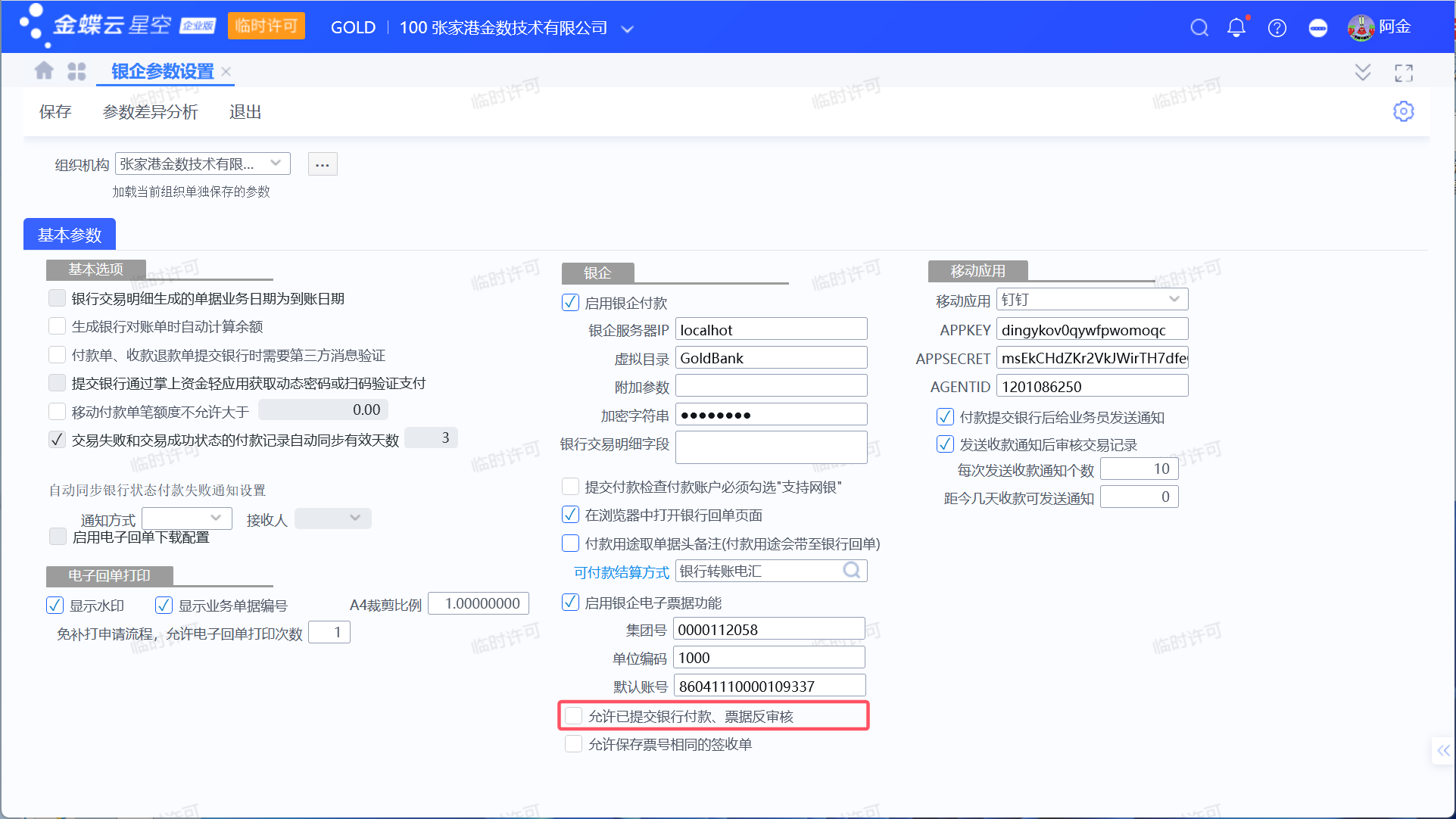
Task: Close the 银企参数设置 tab
Action: (x=226, y=71)
